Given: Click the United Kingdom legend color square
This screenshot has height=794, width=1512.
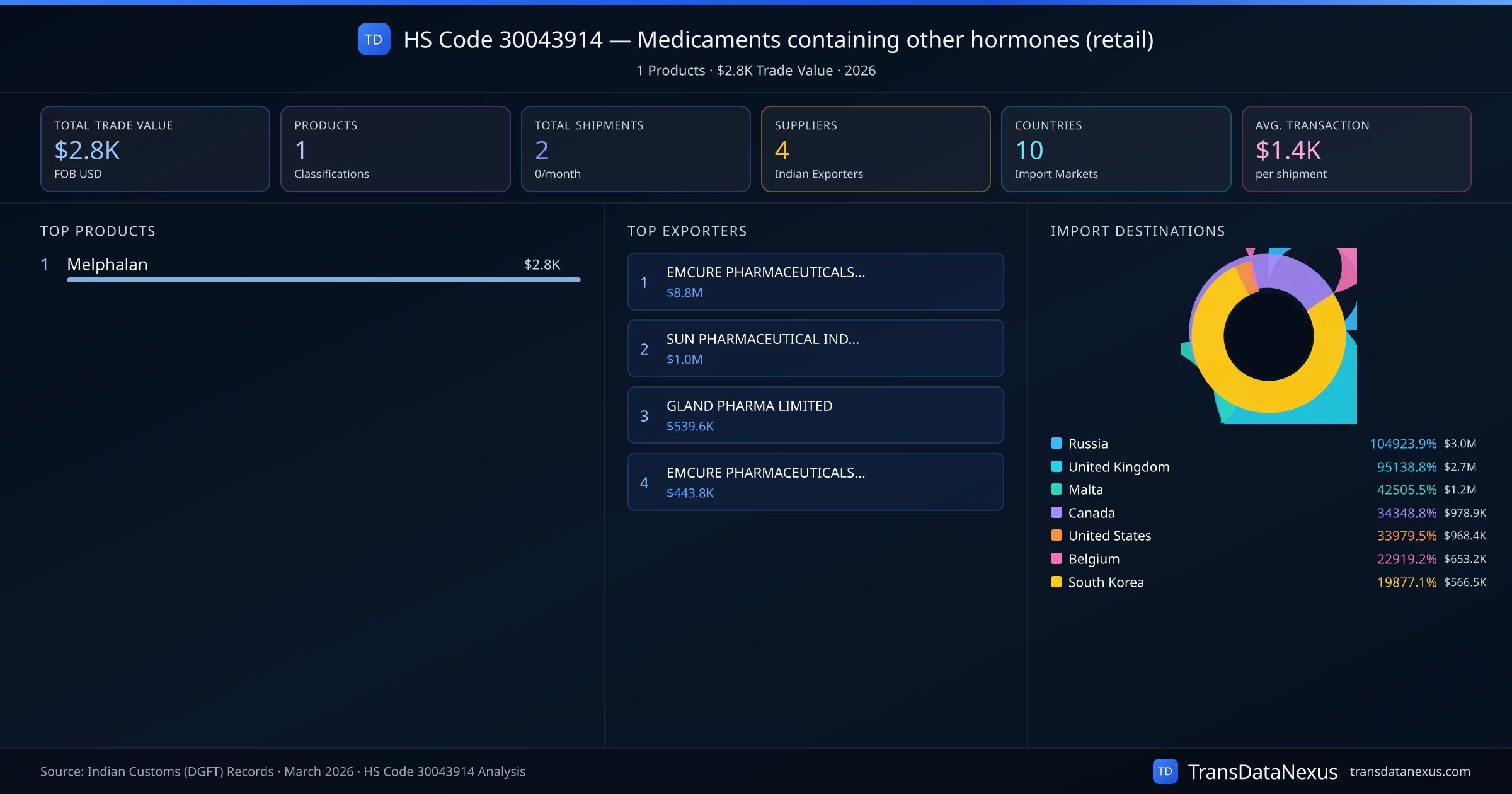Looking at the screenshot, I should [x=1057, y=466].
